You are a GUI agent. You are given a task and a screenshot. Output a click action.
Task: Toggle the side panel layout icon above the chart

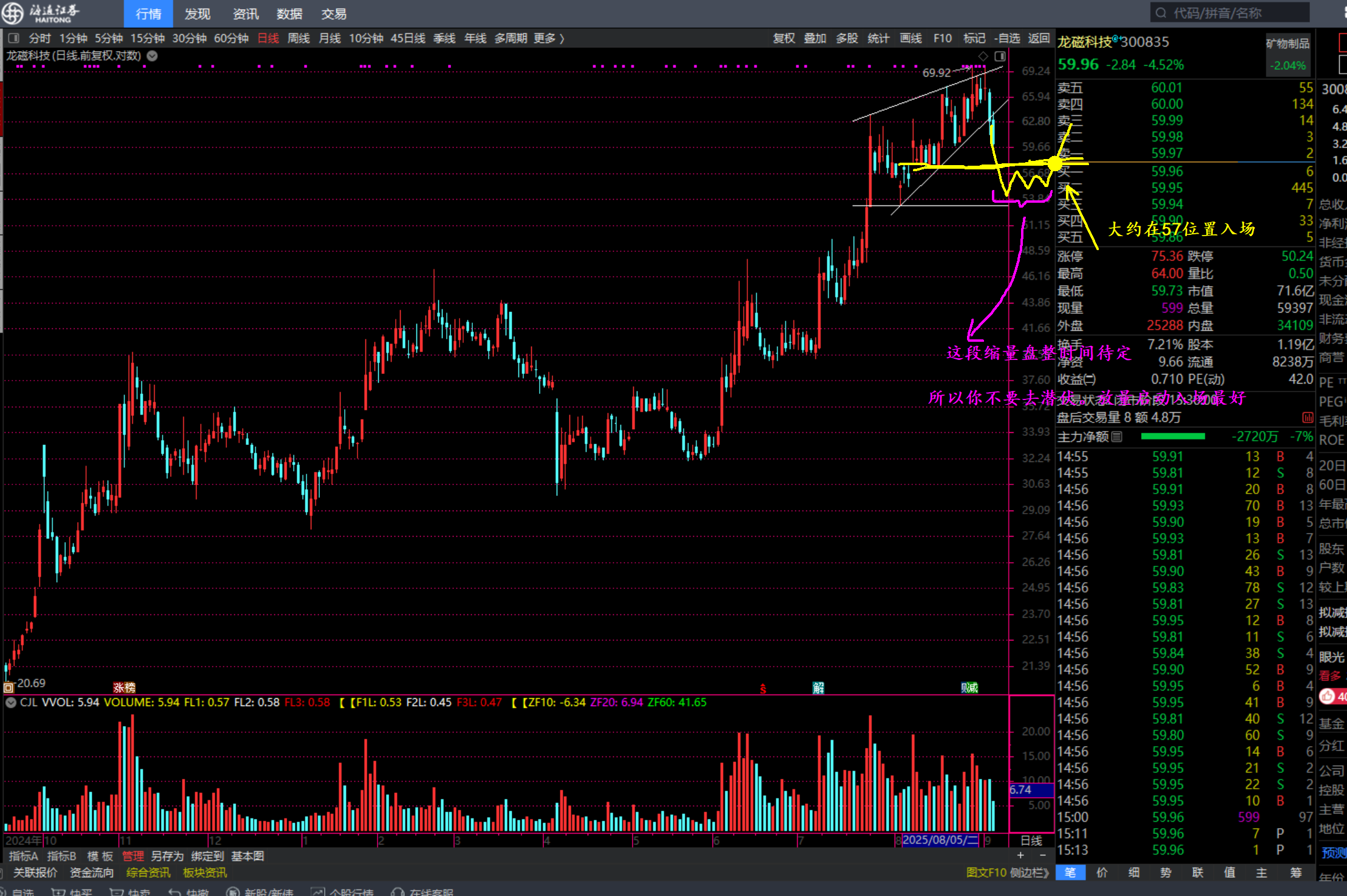(x=1000, y=56)
